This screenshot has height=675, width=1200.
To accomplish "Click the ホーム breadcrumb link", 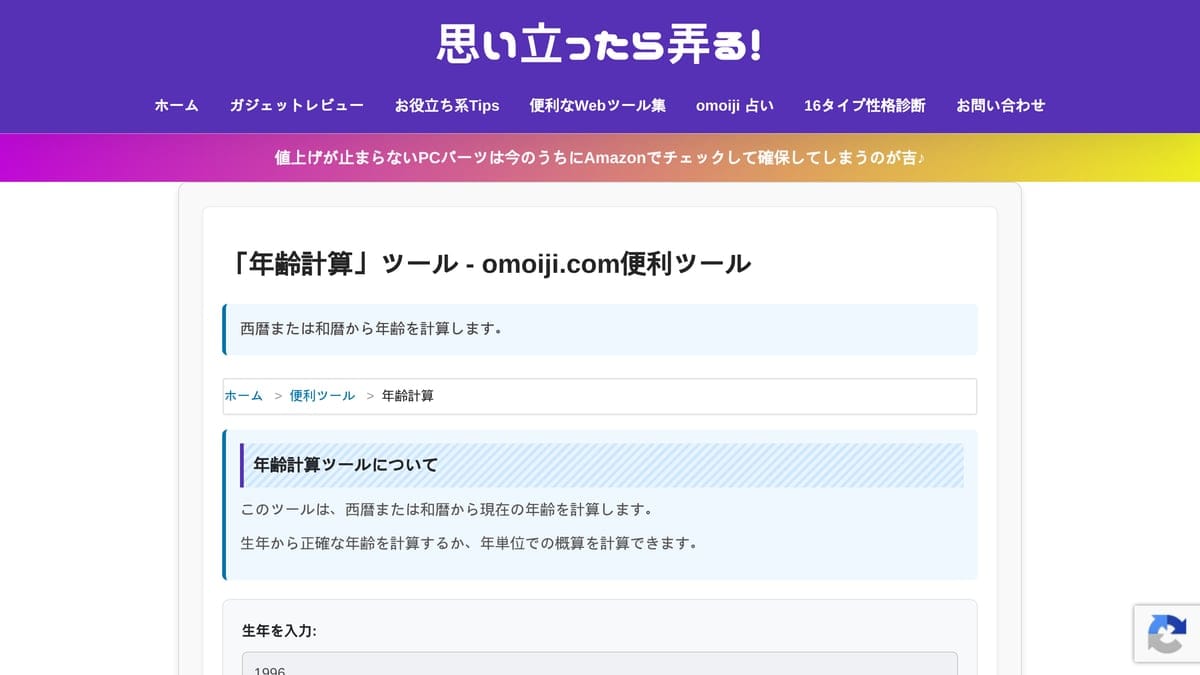I will coord(243,396).
